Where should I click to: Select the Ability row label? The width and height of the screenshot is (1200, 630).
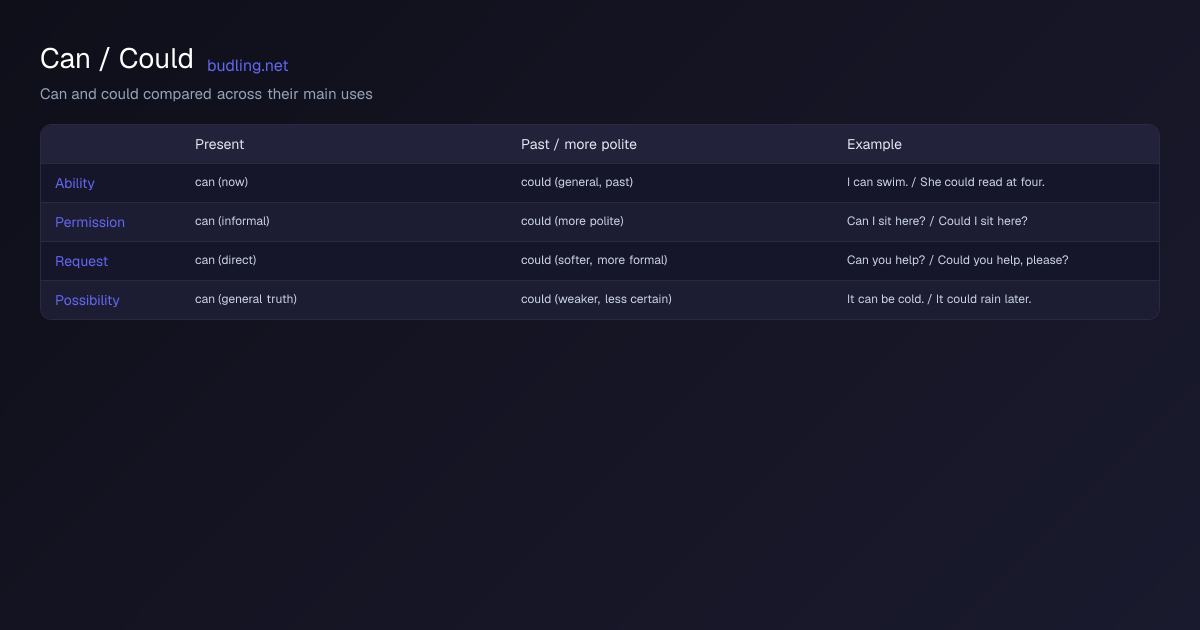tap(75, 184)
